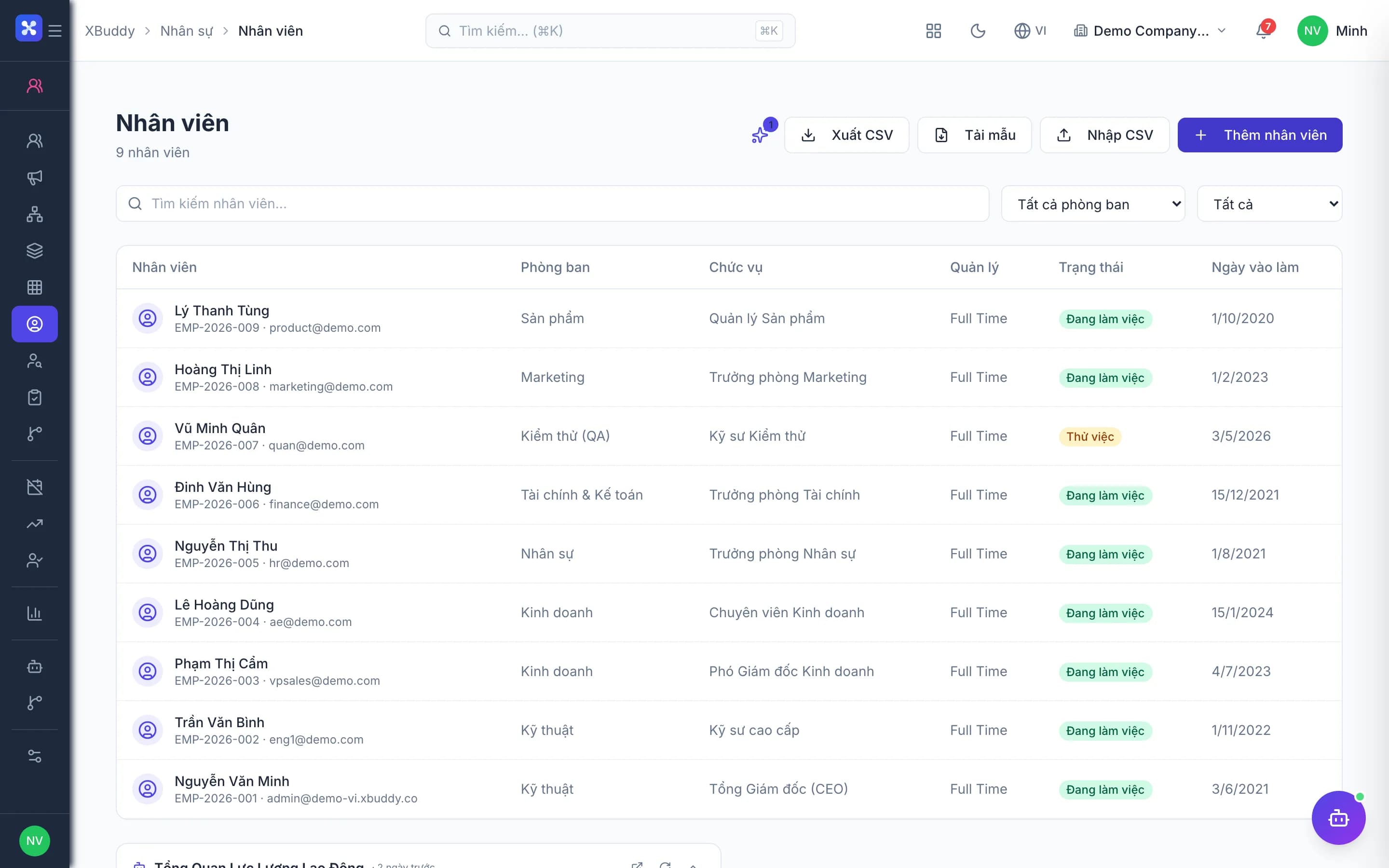This screenshot has height=868, width=1389.
Task: Open employee Hoàng Thị Linh
Action: tap(729, 377)
